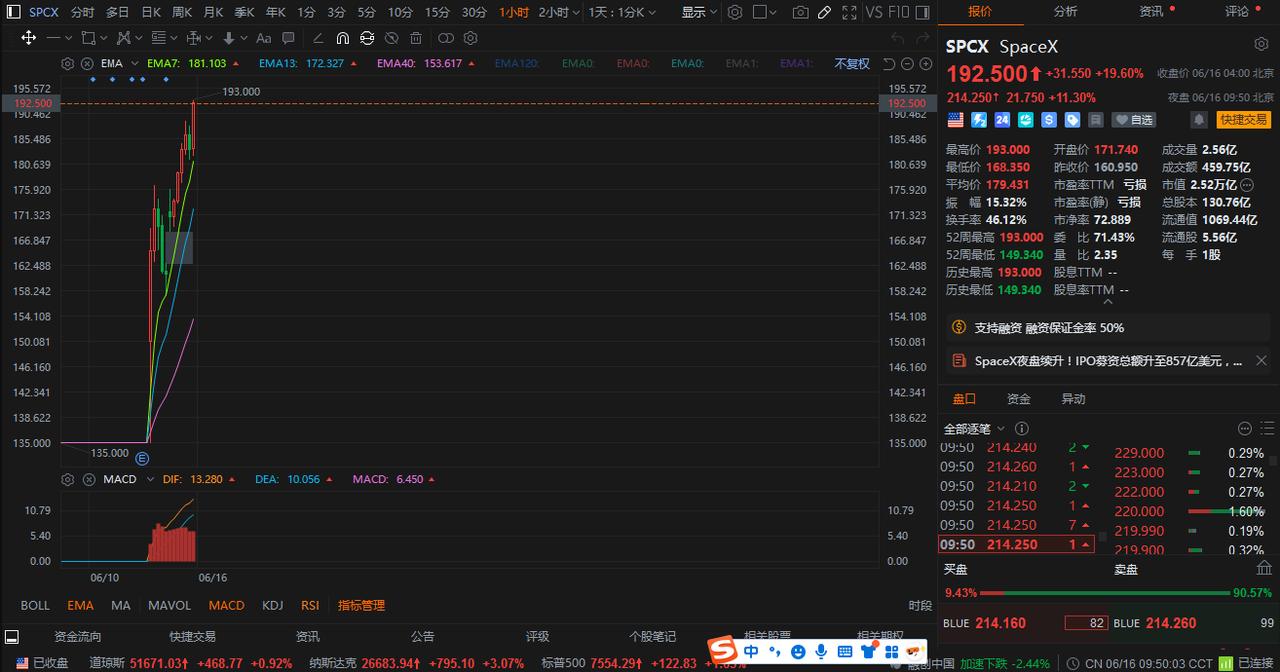Open quote panel settings gear

click(x=1261, y=45)
